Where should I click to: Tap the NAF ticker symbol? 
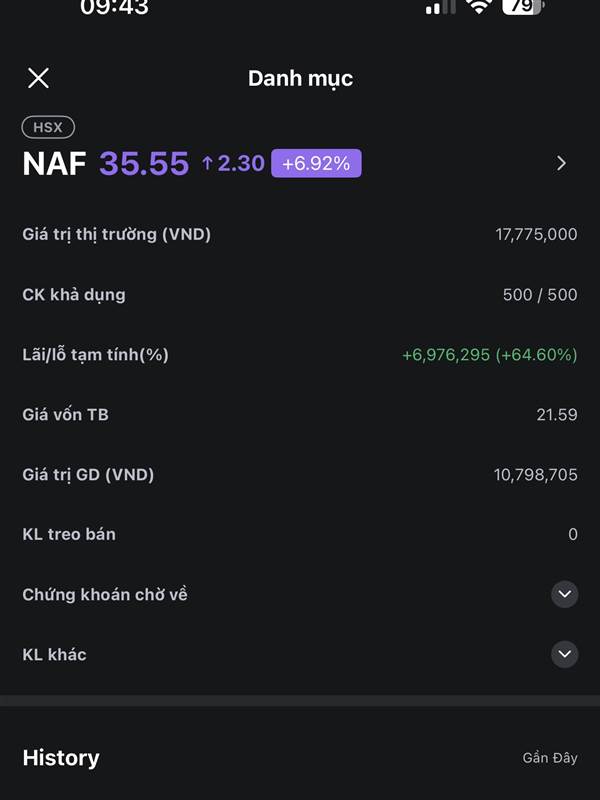tap(54, 164)
